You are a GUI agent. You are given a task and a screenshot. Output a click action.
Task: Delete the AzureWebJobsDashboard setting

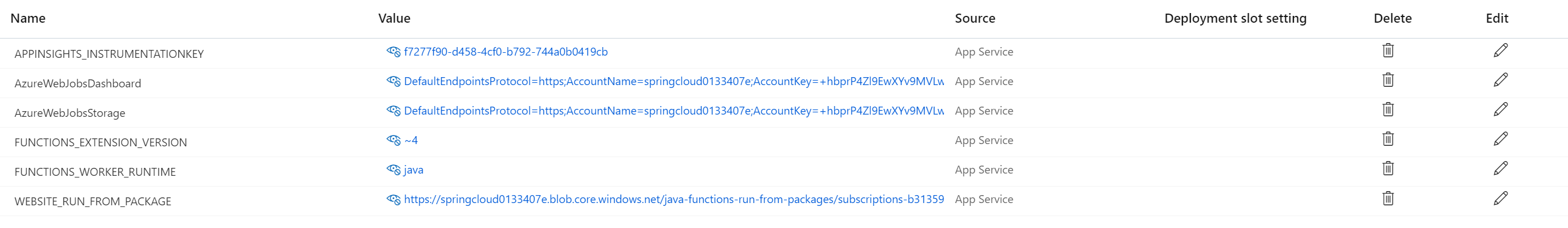pos(1388,80)
